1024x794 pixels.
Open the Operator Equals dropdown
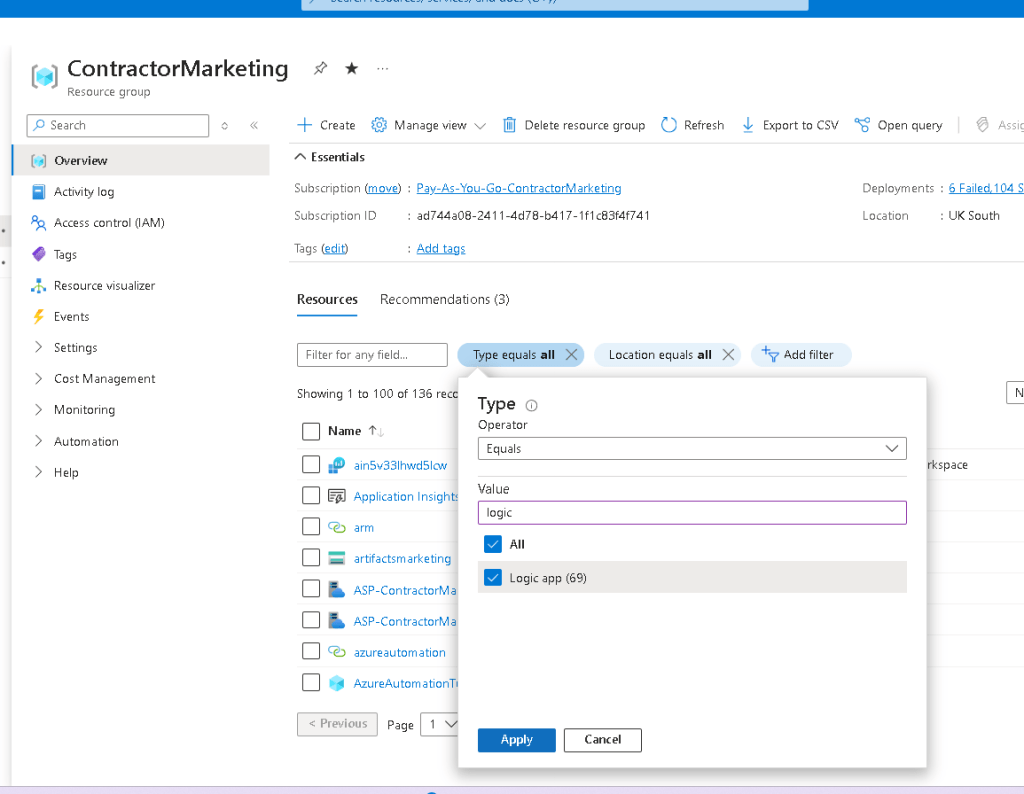point(692,449)
